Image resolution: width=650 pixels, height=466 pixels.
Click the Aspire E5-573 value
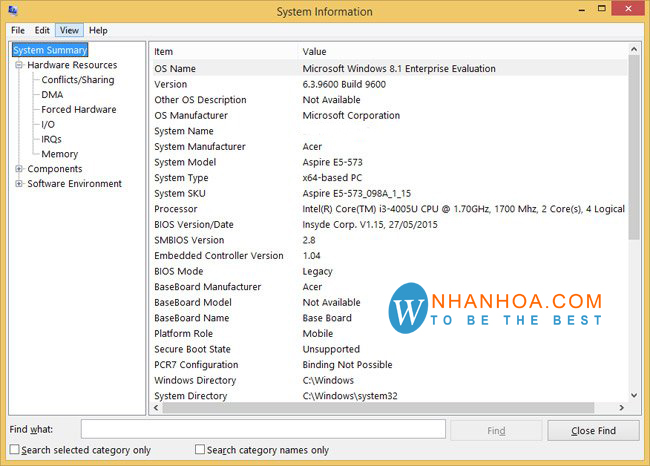tap(332, 162)
